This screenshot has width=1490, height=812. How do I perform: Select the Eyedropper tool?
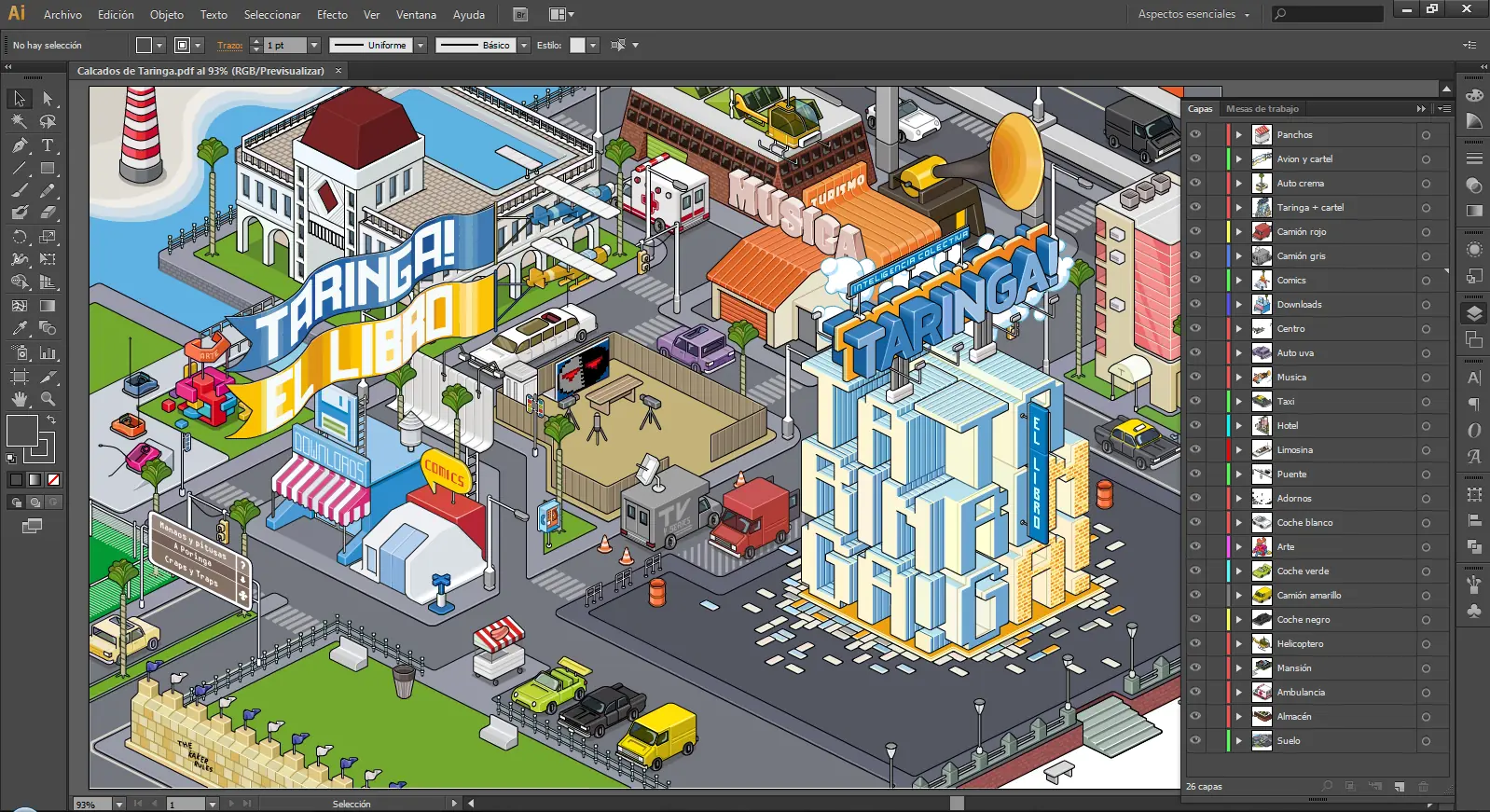click(20, 328)
